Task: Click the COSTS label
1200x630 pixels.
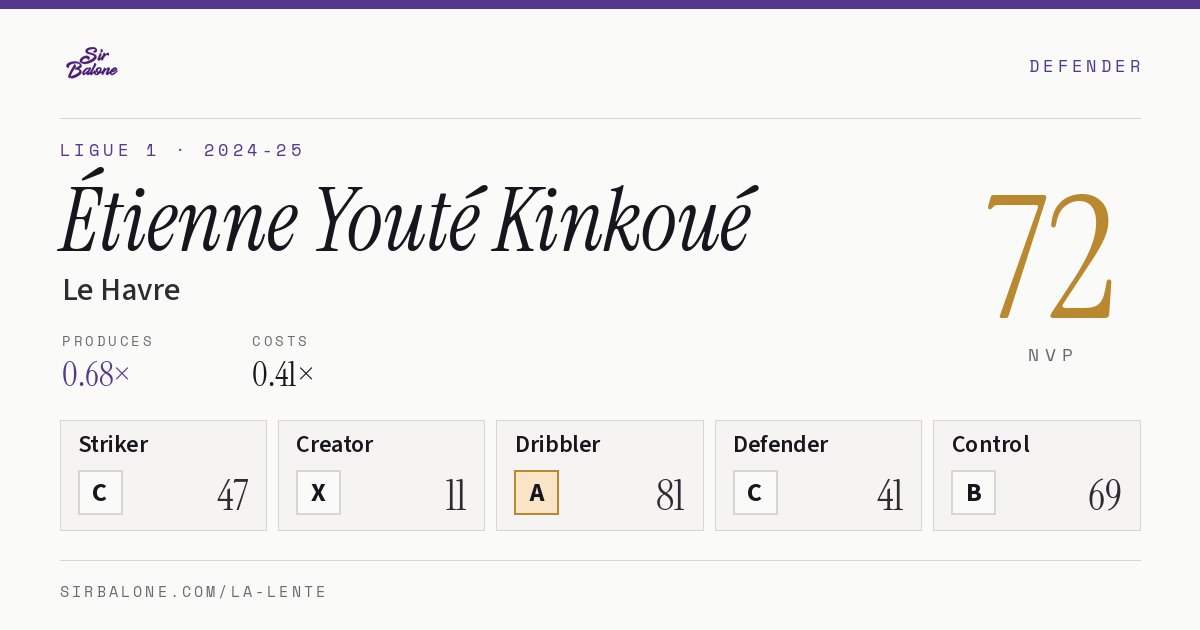Action: (x=281, y=341)
